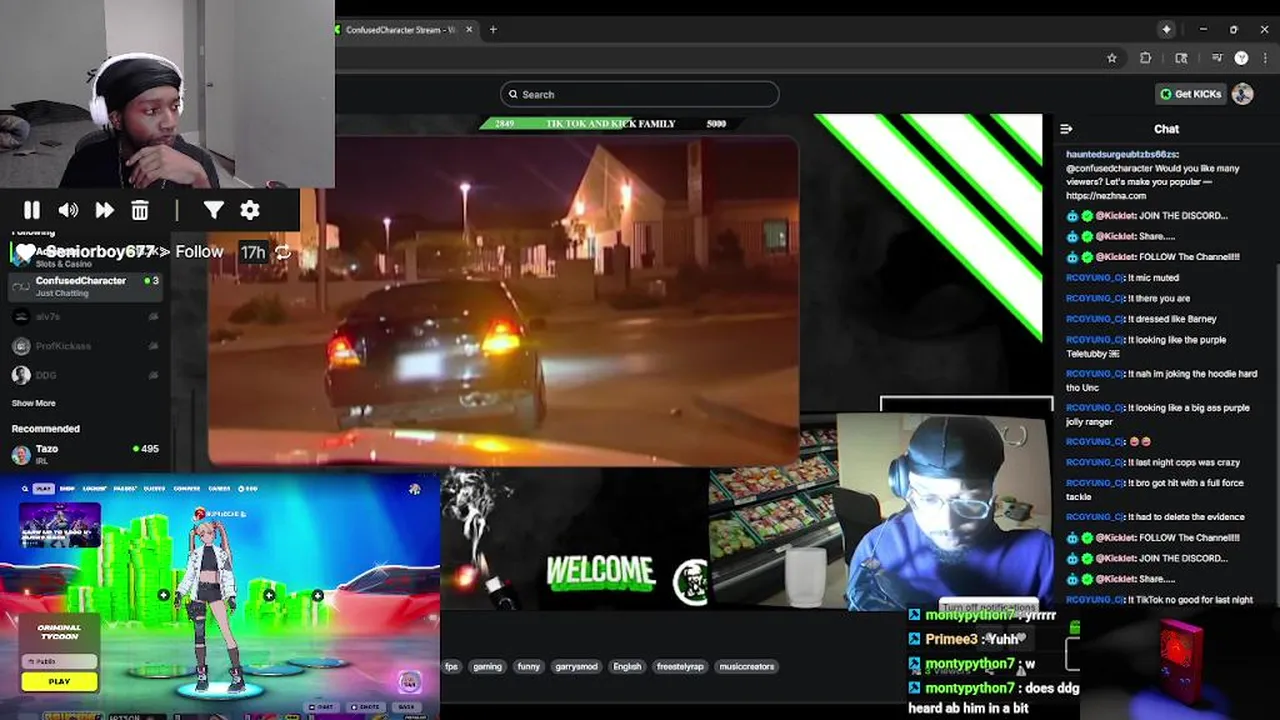Viewport: 1280px width, 720px height.
Task: Click the Primee3 Yuhh overlay chat line
Action: point(967,639)
